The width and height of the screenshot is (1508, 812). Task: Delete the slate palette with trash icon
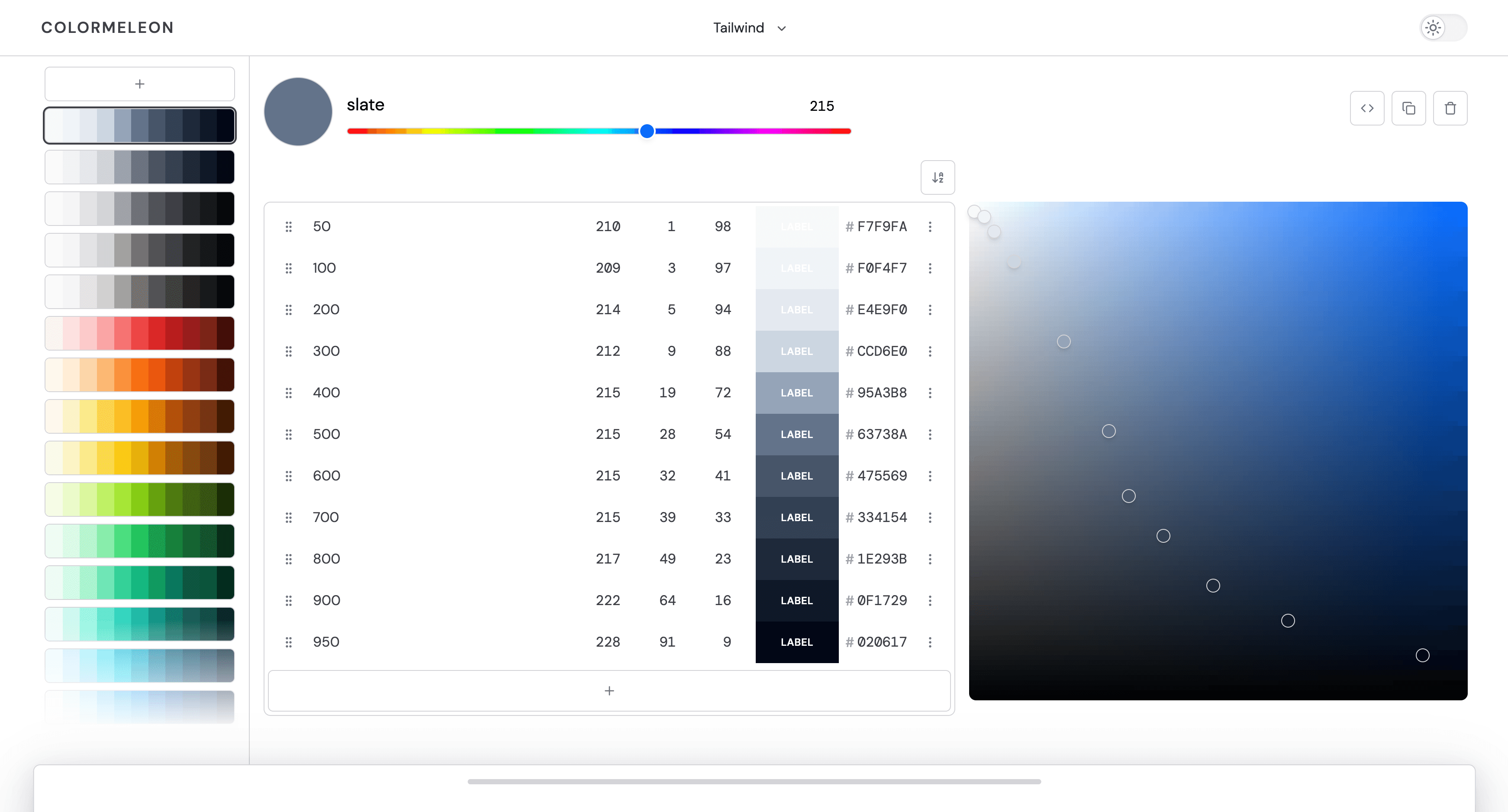(1450, 108)
